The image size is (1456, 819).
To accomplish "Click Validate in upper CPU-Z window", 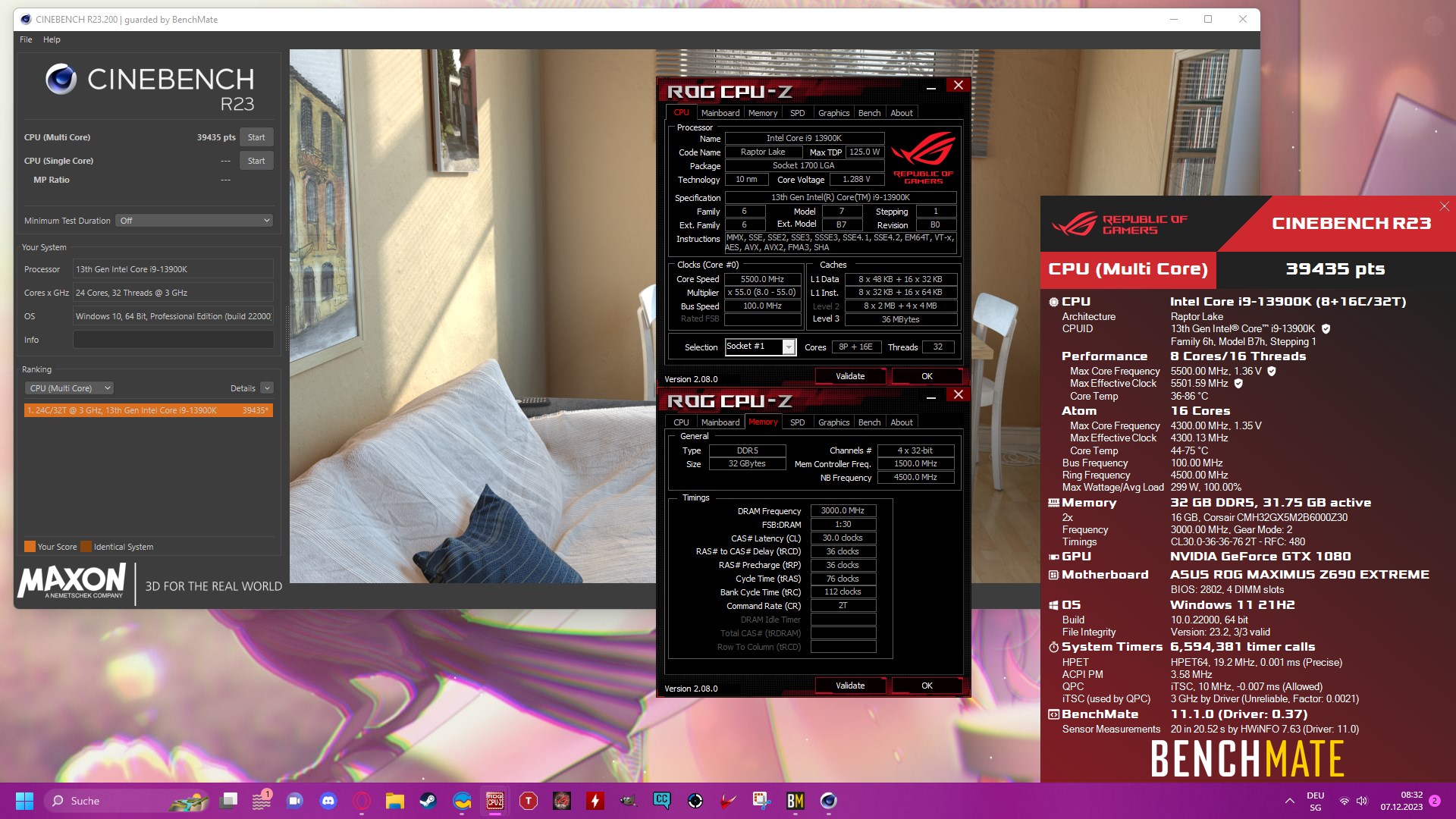I will tap(850, 376).
